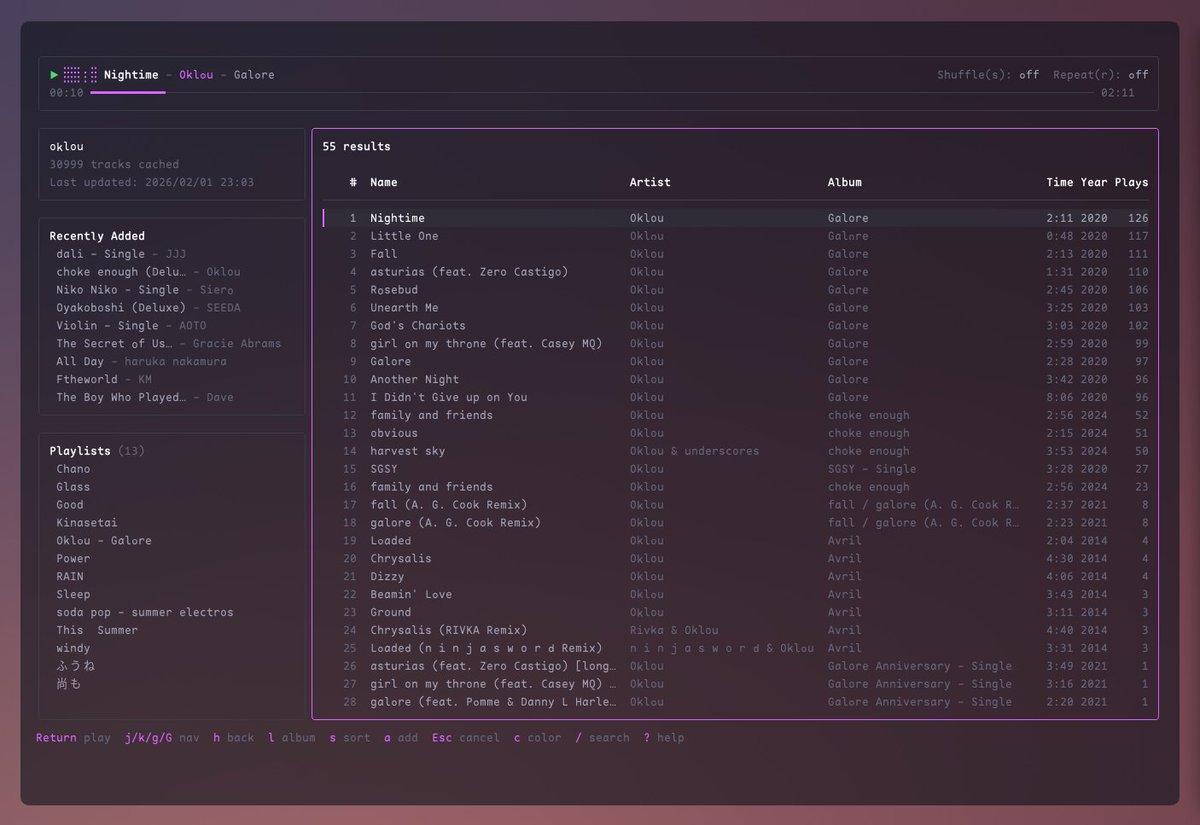This screenshot has width=1200, height=825.
Task: Toggle Shuffle(s) off setting
Action: tap(988, 75)
